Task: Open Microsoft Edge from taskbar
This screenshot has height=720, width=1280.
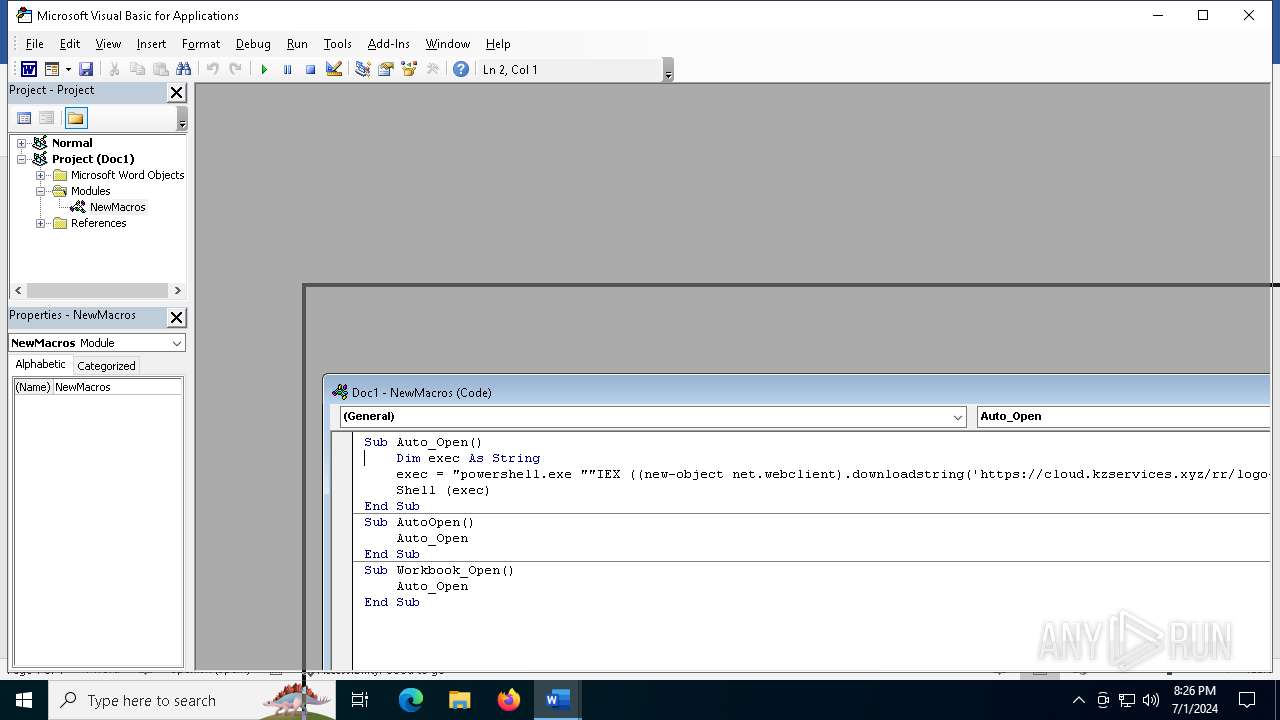Action: (x=411, y=700)
